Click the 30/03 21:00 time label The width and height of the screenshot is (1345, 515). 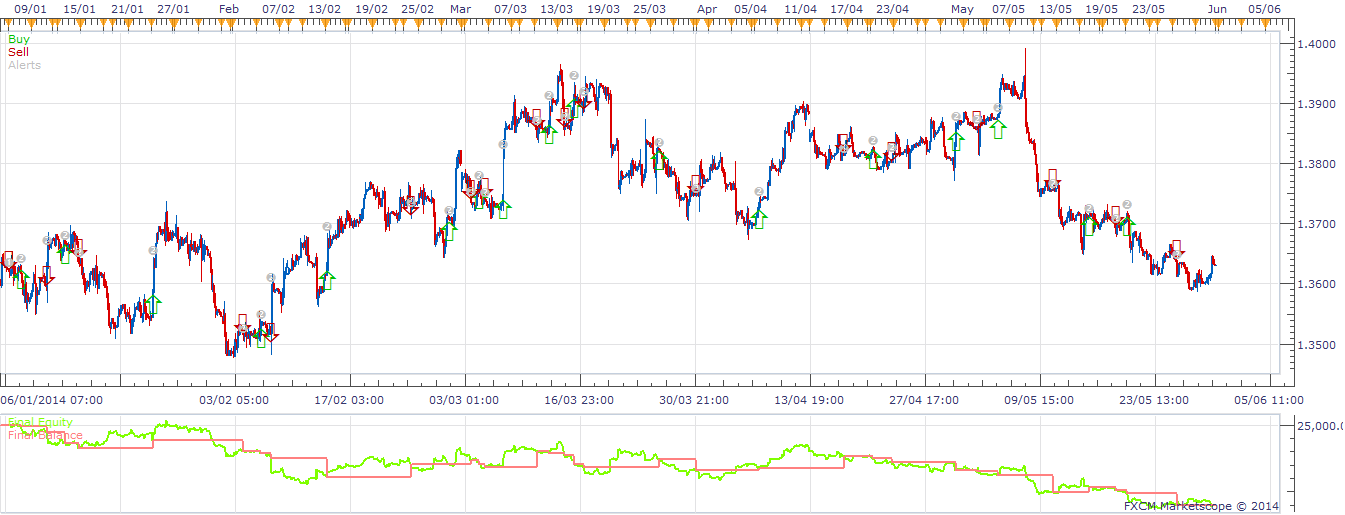coord(695,400)
